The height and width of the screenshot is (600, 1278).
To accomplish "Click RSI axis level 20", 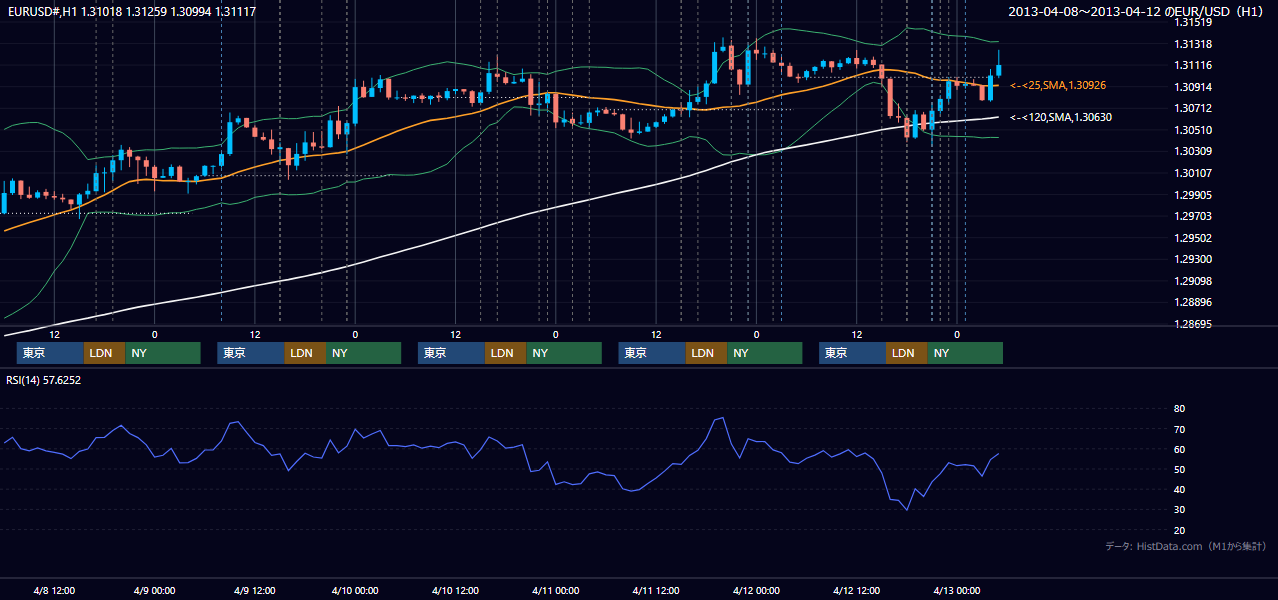I will click(x=1180, y=530).
